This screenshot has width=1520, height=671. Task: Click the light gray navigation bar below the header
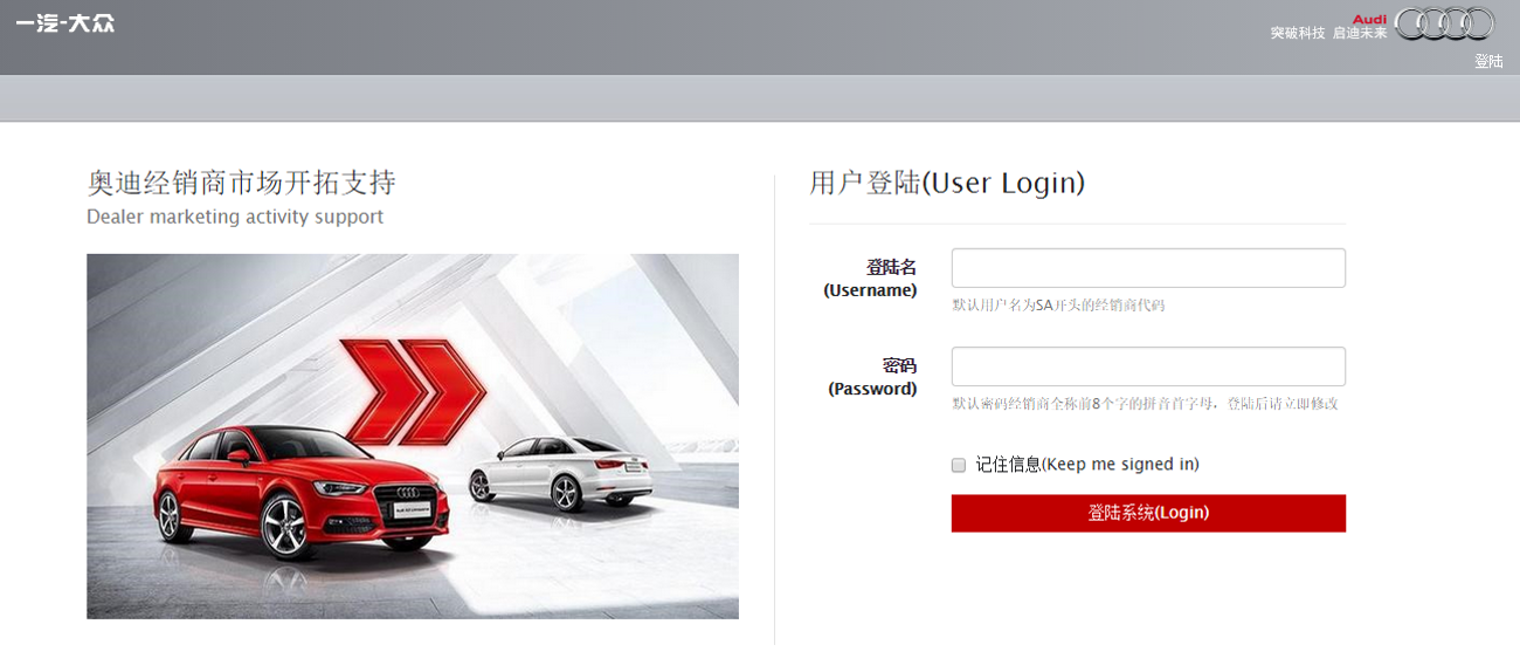[x=760, y=98]
